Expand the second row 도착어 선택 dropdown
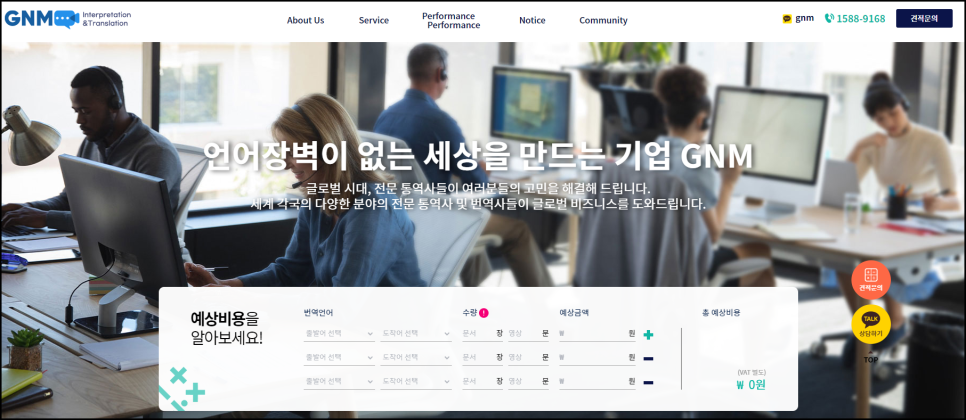966x420 pixels. click(416, 357)
